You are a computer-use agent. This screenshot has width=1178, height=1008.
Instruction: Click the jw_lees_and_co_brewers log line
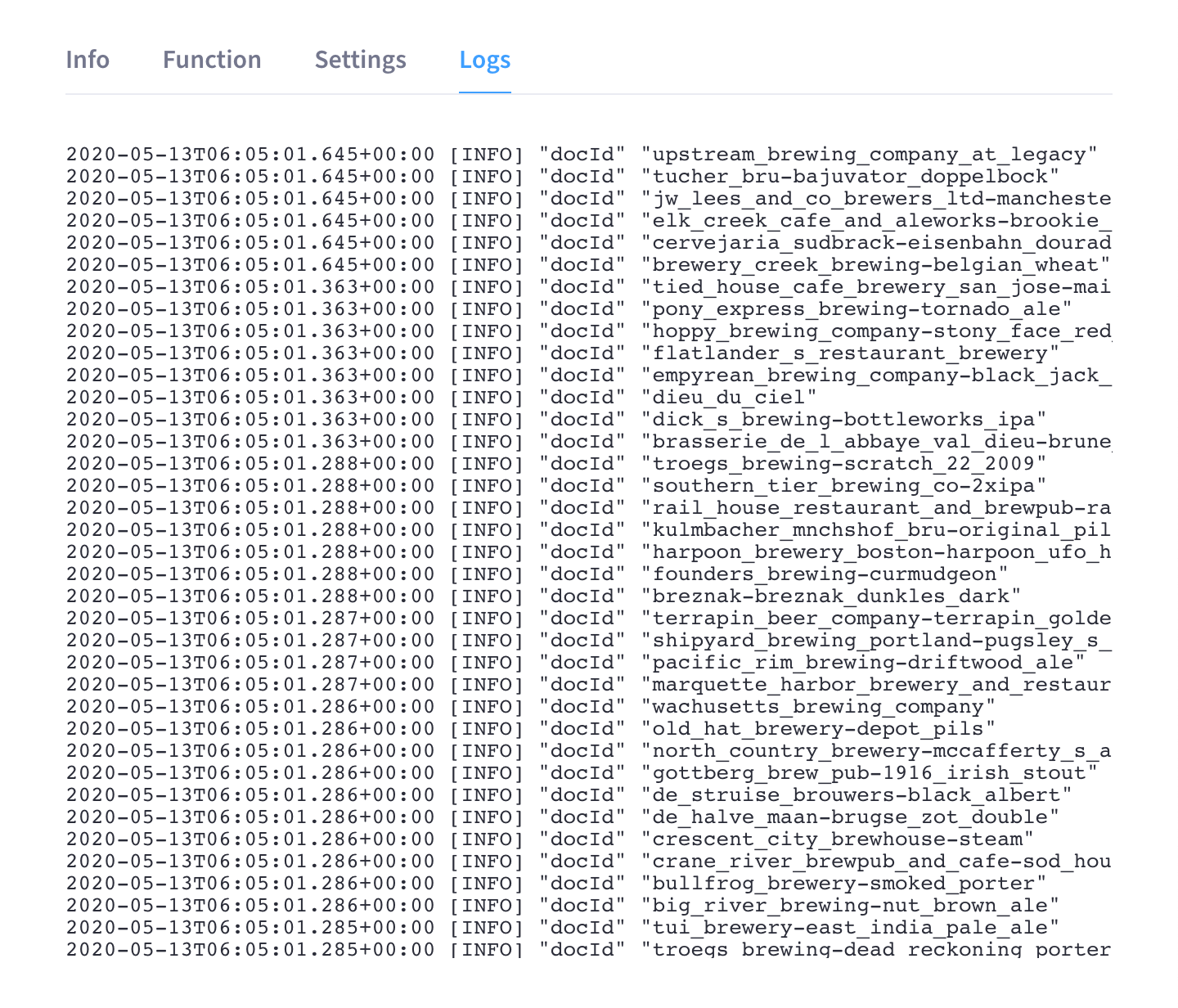[589, 199]
